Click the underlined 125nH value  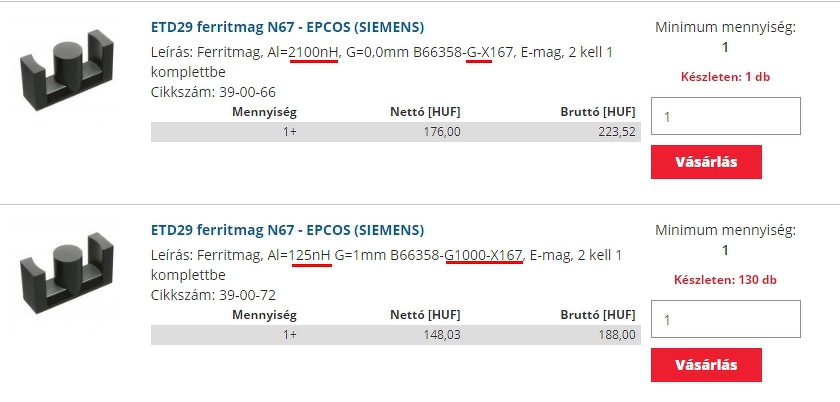(310, 255)
